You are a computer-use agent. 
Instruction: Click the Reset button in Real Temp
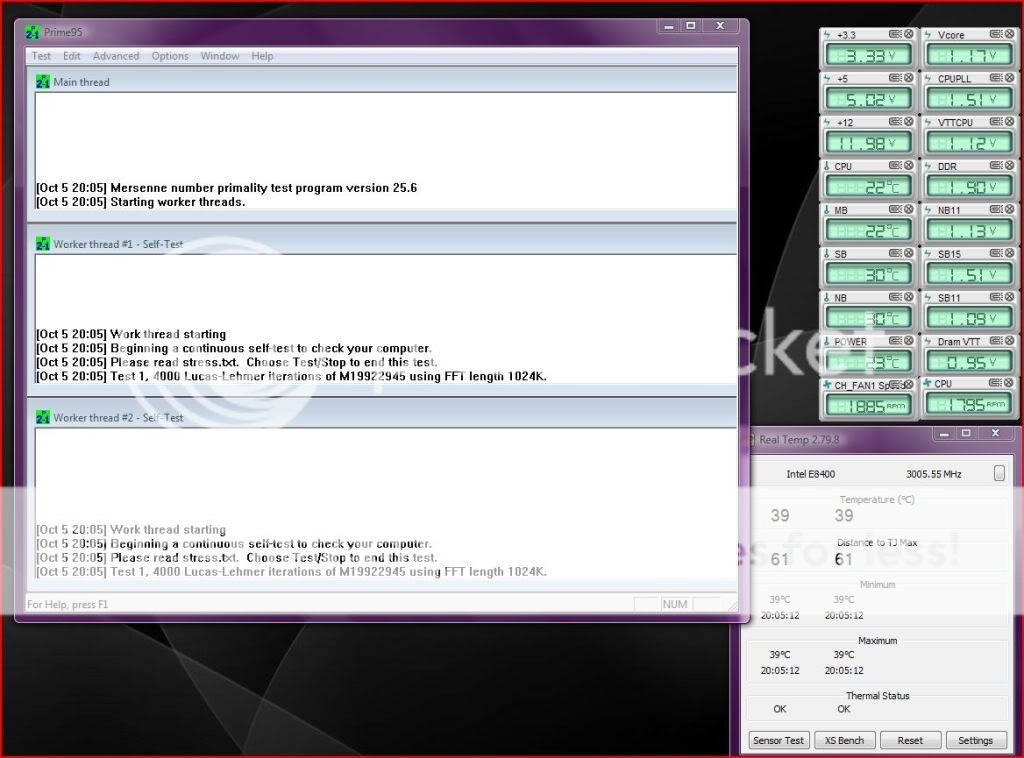[x=910, y=740]
